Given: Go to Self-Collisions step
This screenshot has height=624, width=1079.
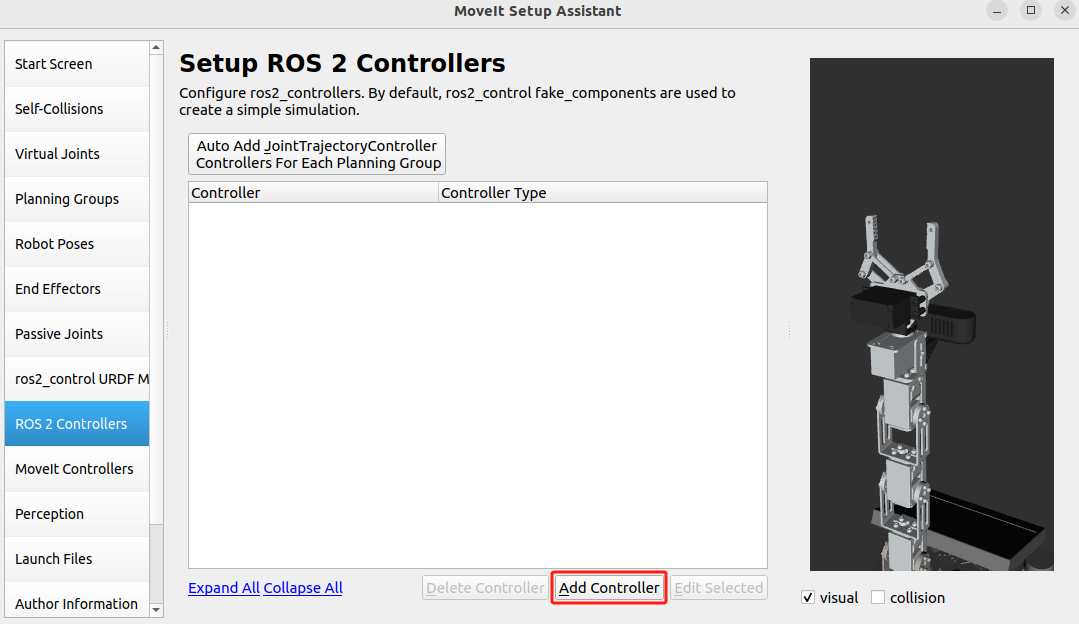Looking at the screenshot, I should tap(77, 109).
